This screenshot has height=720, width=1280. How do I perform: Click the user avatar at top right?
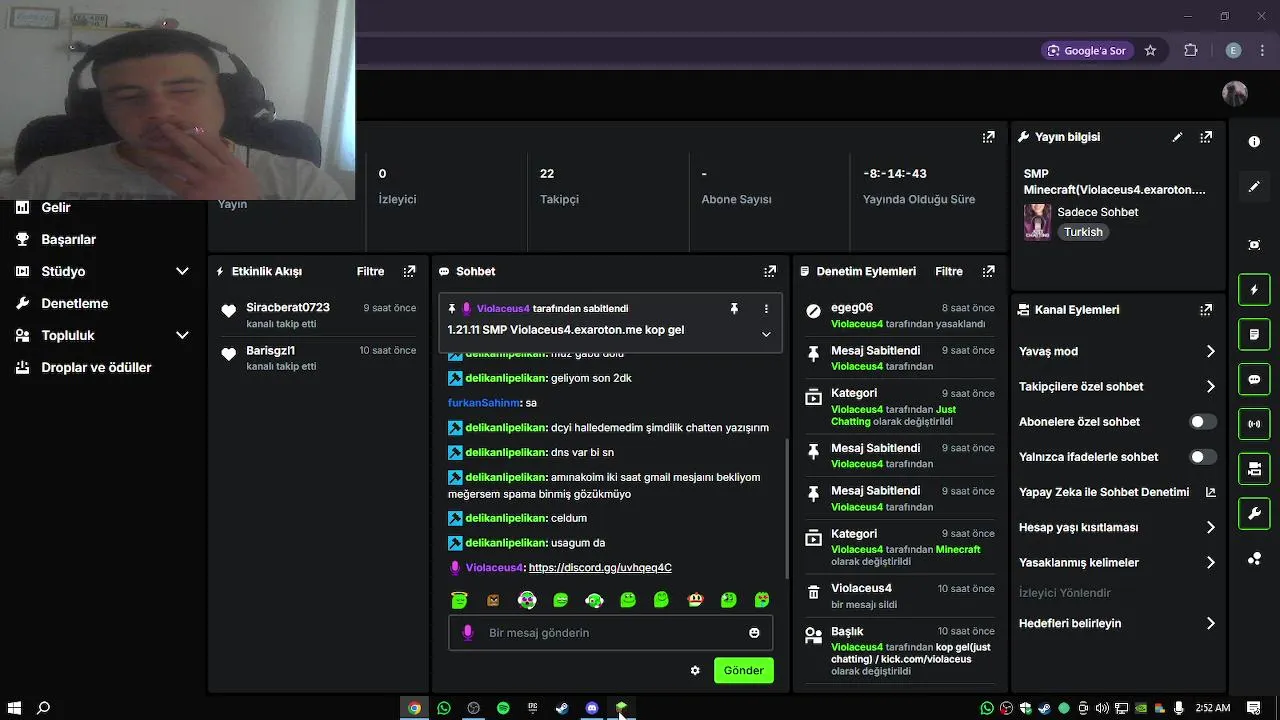[1235, 93]
